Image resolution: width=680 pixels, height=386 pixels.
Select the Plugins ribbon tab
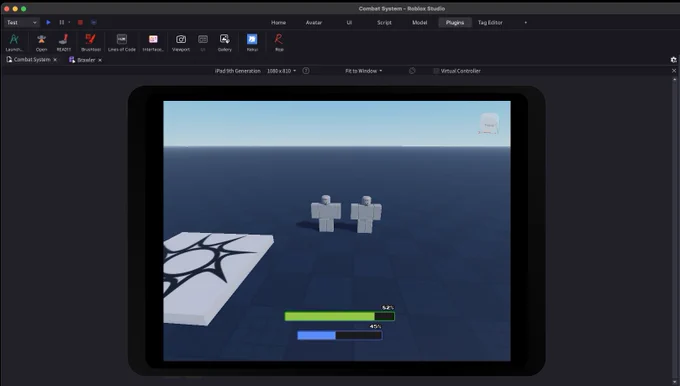455,23
